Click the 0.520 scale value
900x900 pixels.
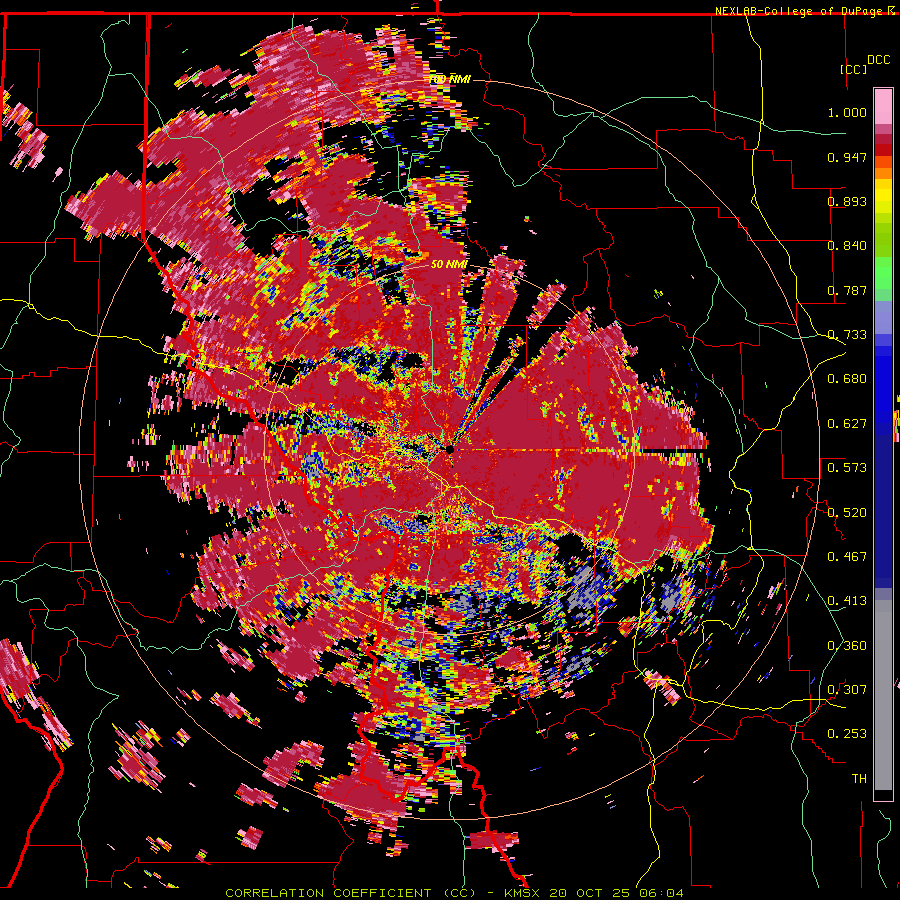(847, 513)
